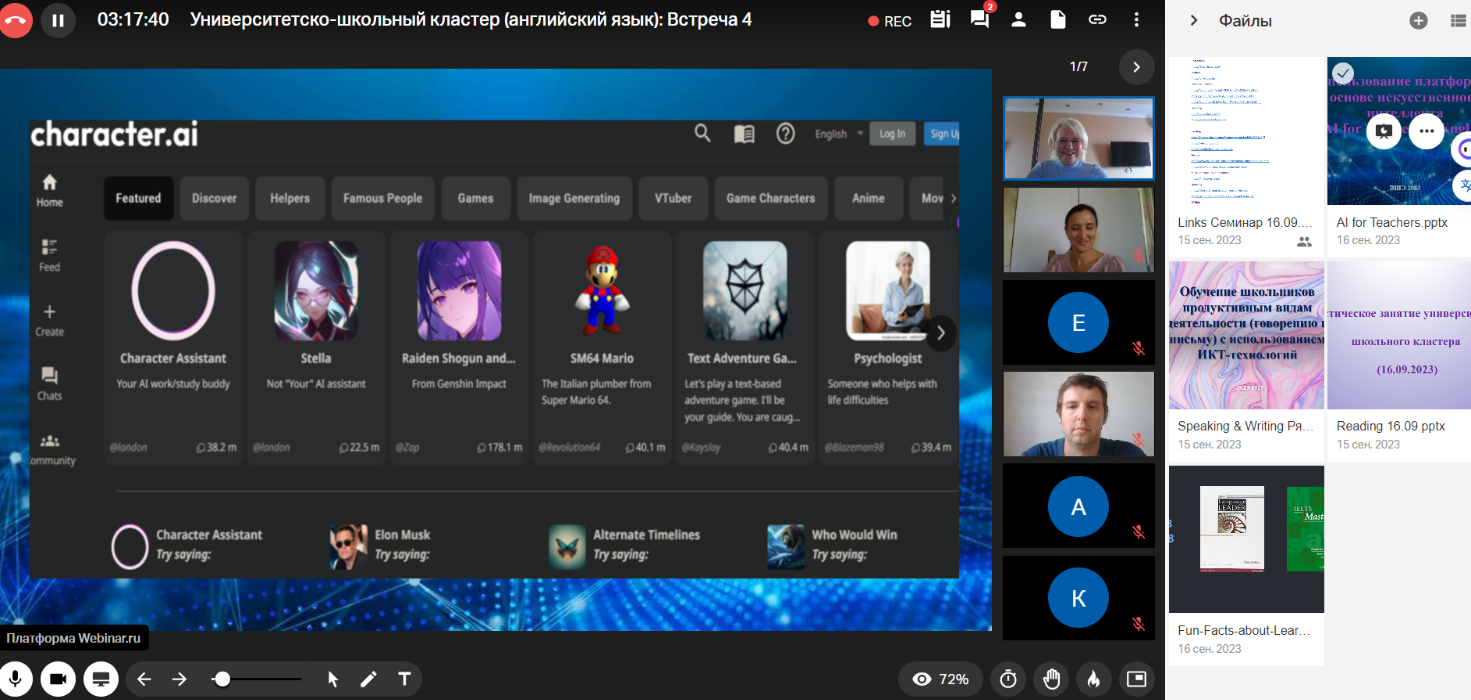Click the slide zoom slider handle
The image size is (1471, 700).
(222, 679)
